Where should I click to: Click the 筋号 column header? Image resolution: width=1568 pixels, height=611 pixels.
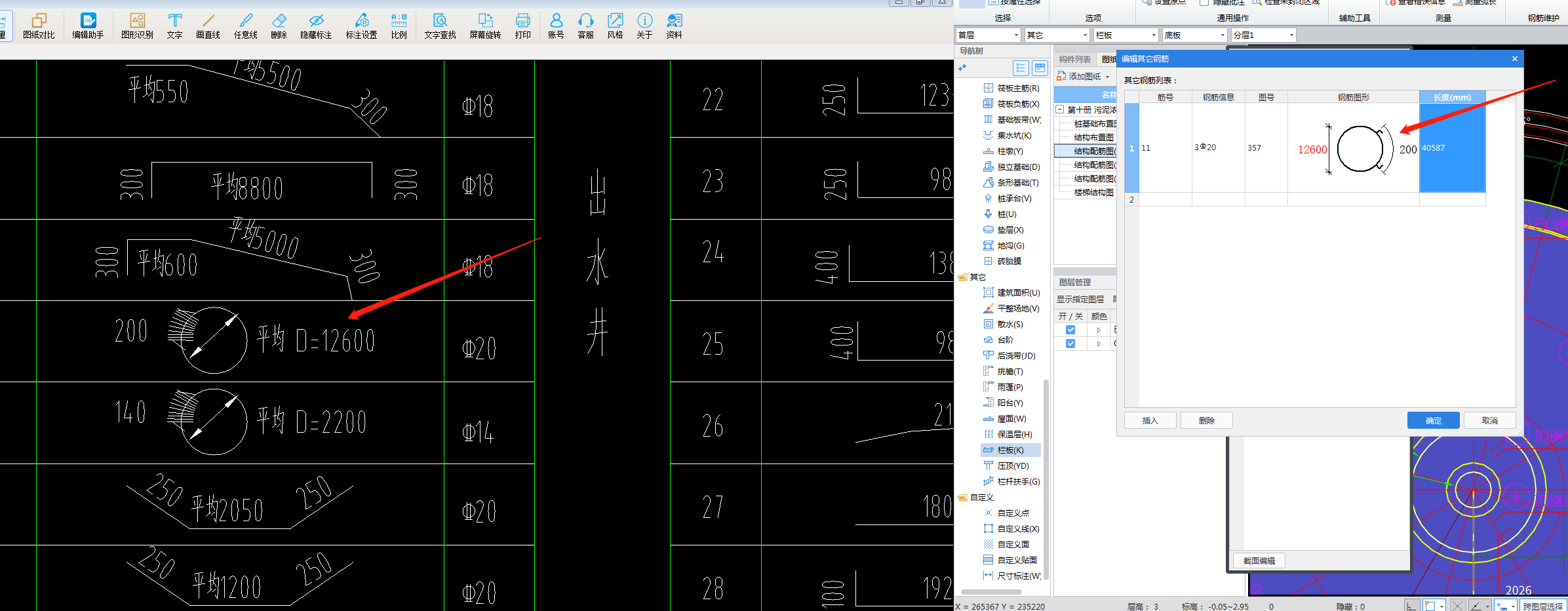[1165, 97]
